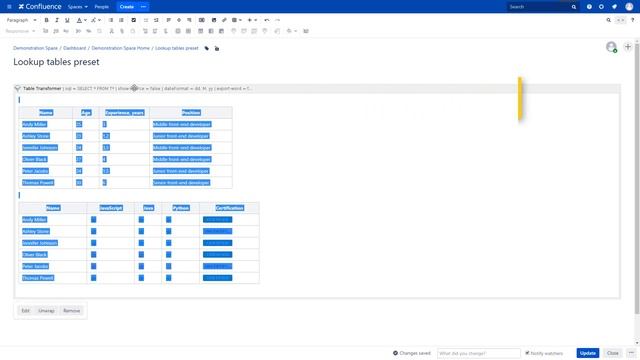Click Edit on the macro toolbar
This screenshot has height=360, width=640.
25,311
